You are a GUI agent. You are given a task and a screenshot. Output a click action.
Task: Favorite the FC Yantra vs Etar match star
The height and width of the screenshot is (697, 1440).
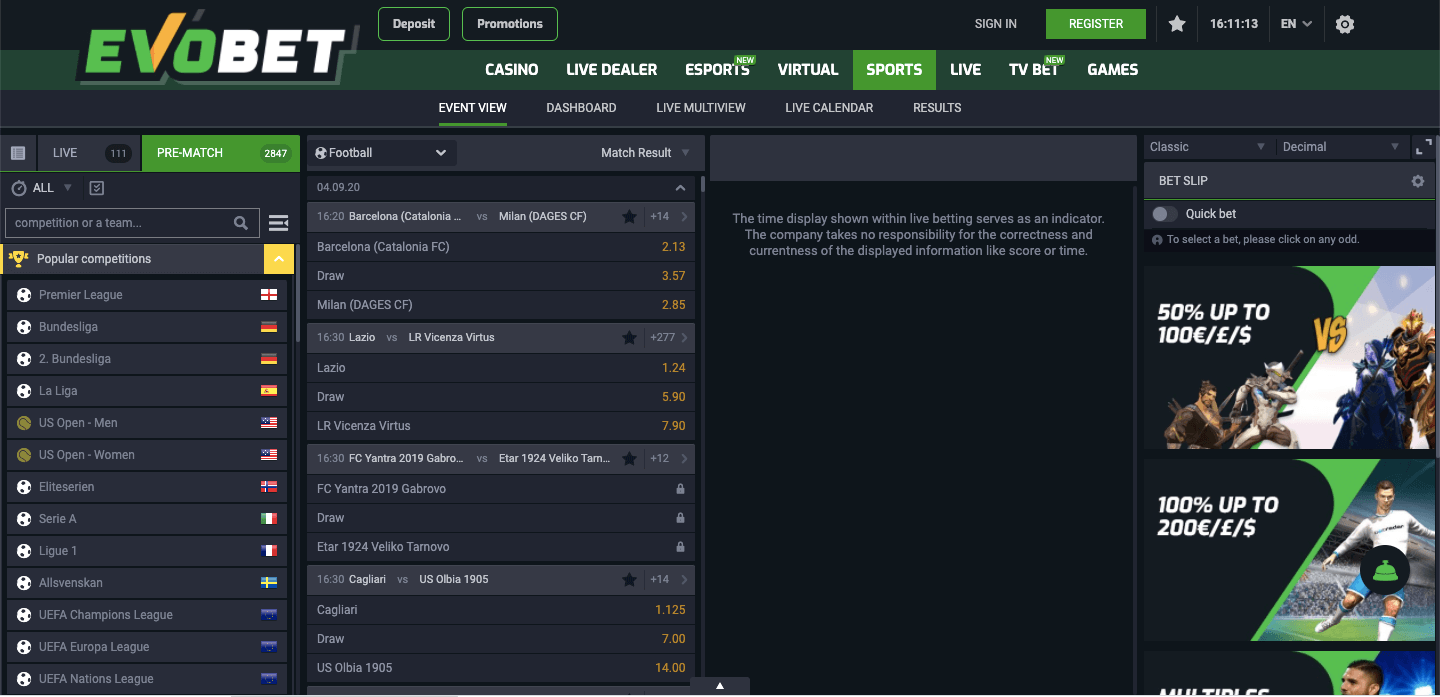point(629,458)
